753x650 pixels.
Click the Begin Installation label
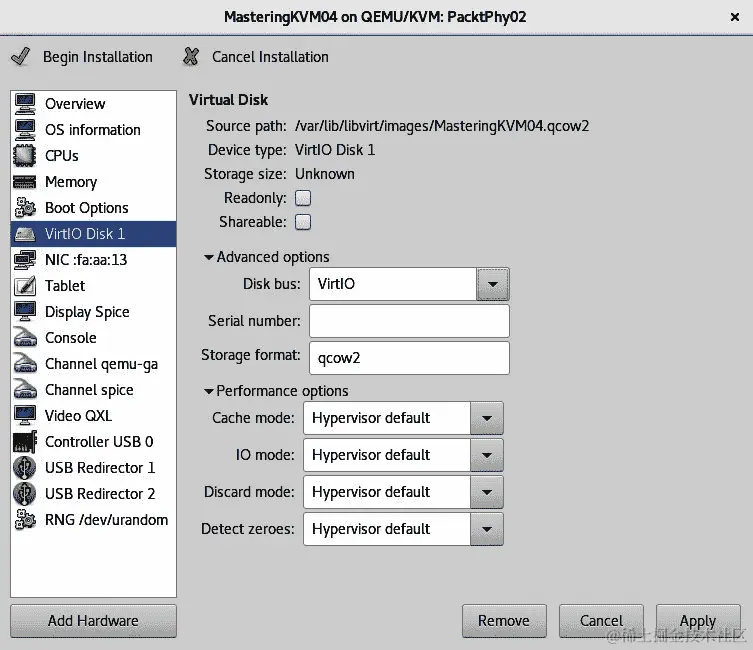click(98, 57)
